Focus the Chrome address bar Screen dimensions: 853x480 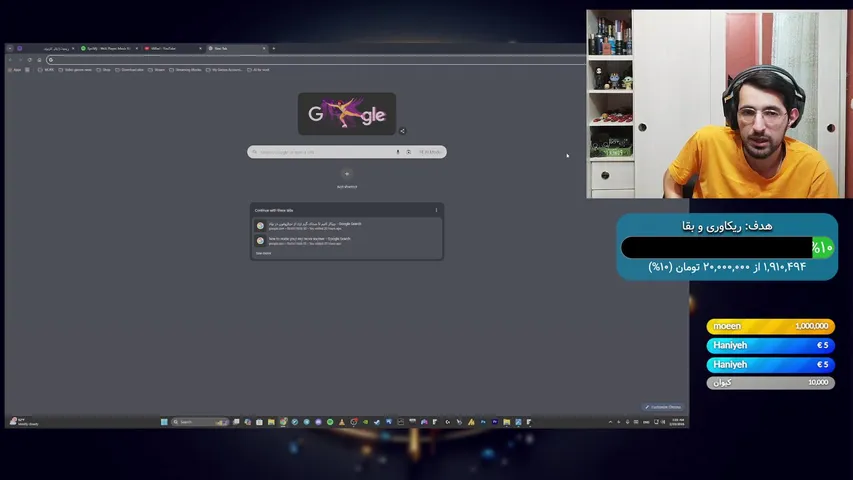(x=316, y=60)
